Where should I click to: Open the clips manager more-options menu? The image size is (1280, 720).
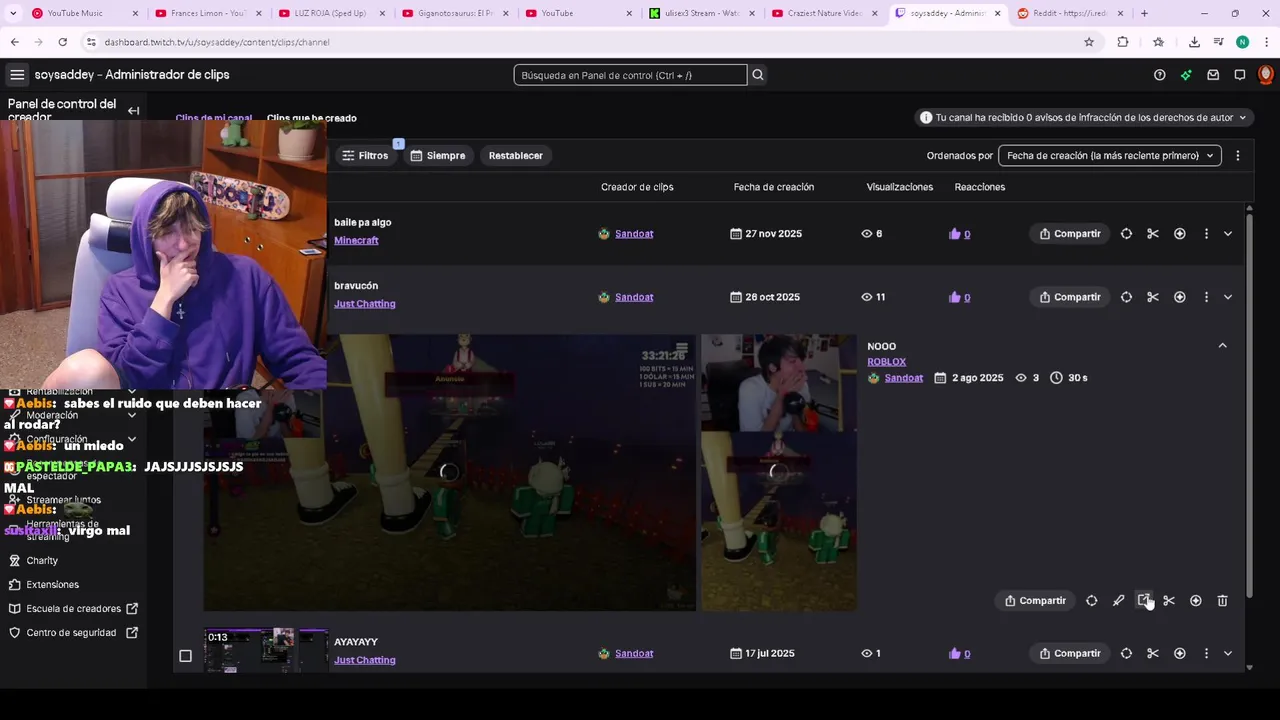(x=1238, y=156)
